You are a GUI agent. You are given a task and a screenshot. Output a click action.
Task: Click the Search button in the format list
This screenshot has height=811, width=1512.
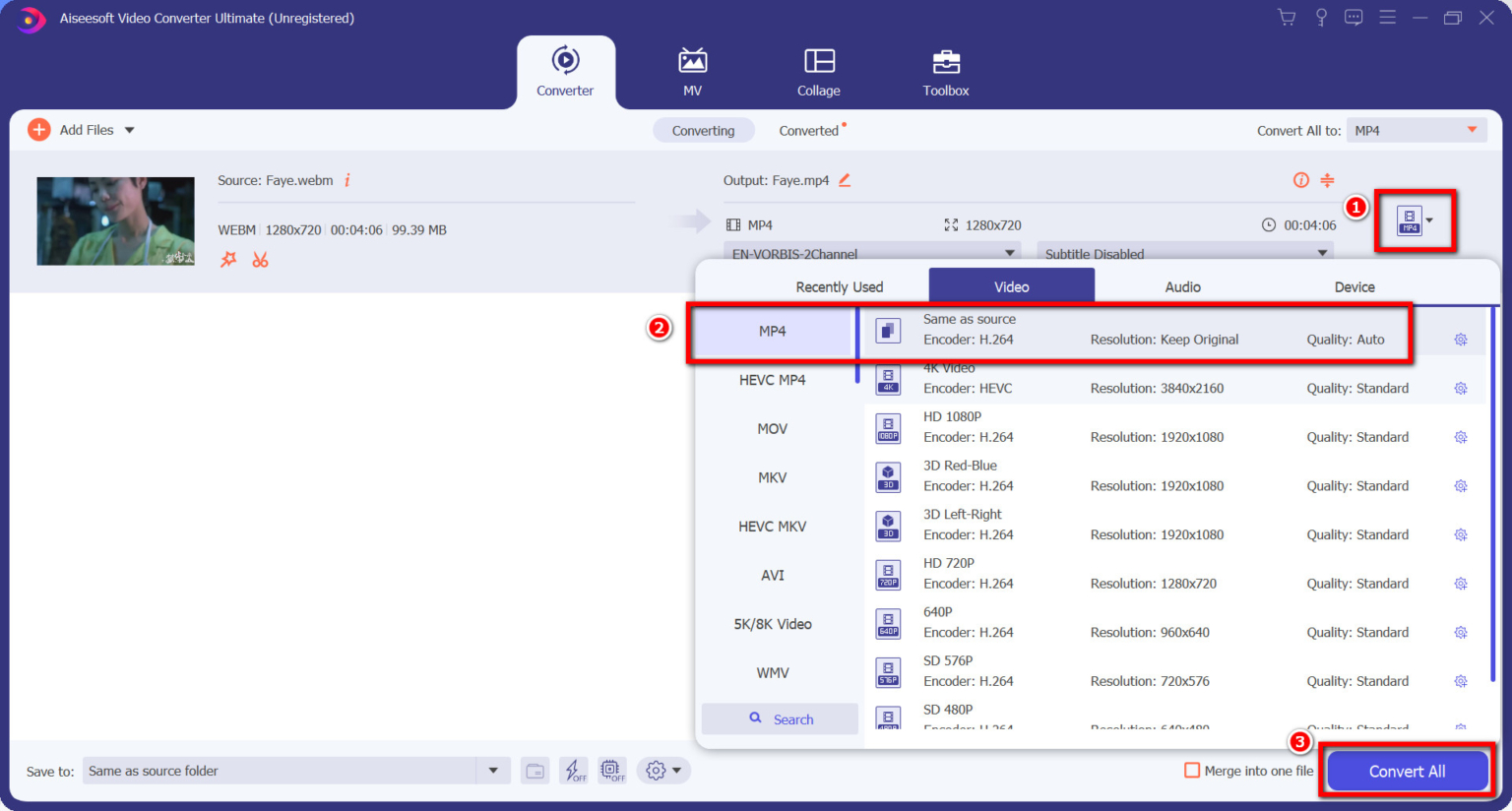(780, 718)
